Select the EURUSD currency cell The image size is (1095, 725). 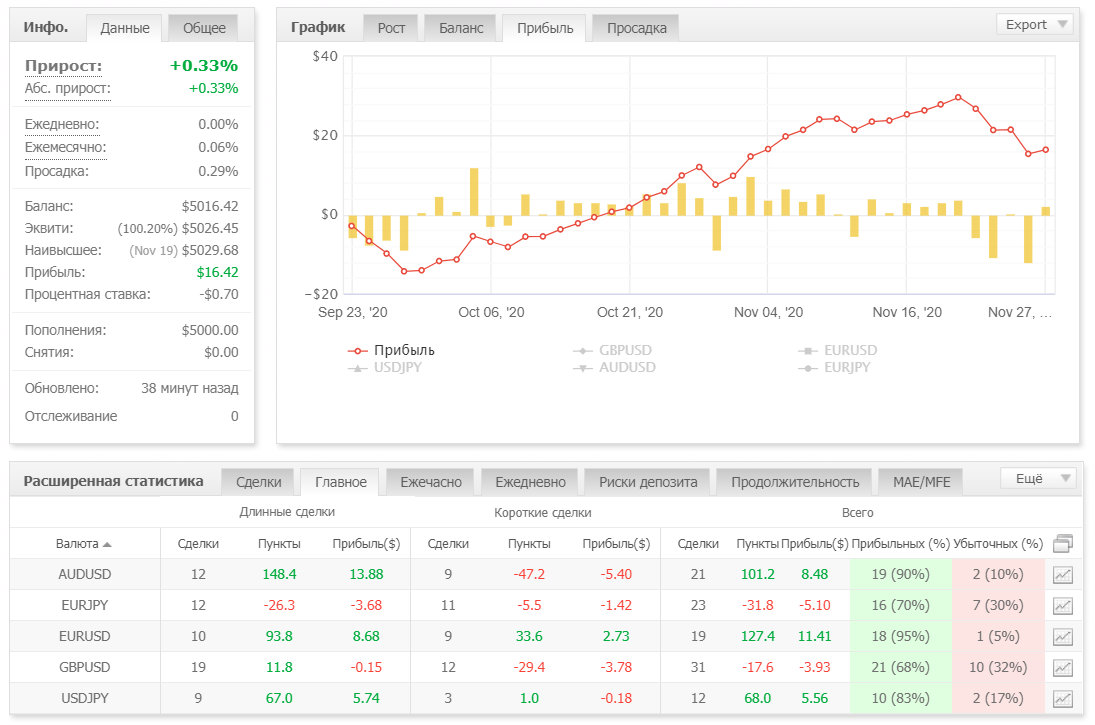click(x=84, y=636)
